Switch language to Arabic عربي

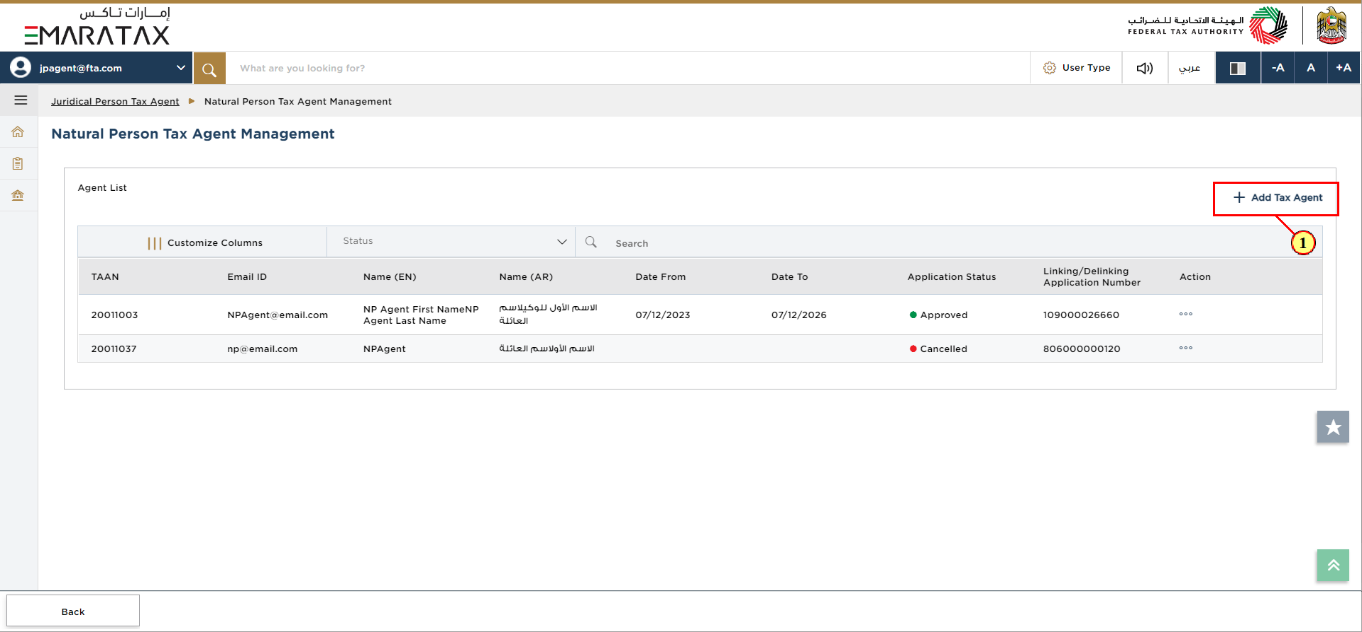click(1190, 68)
